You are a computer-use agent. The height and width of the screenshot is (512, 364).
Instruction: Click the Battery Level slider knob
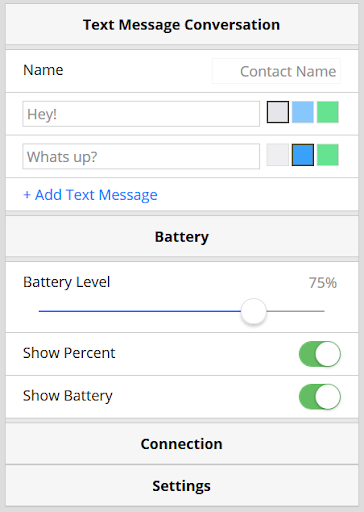tap(254, 311)
